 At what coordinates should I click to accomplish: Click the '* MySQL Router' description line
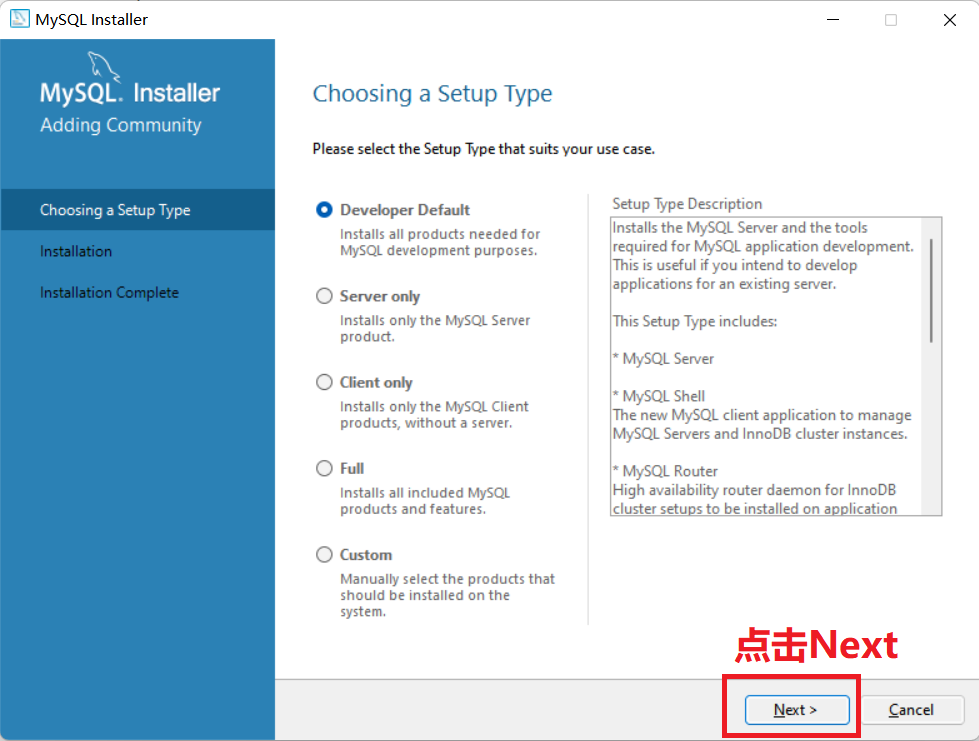(x=665, y=471)
